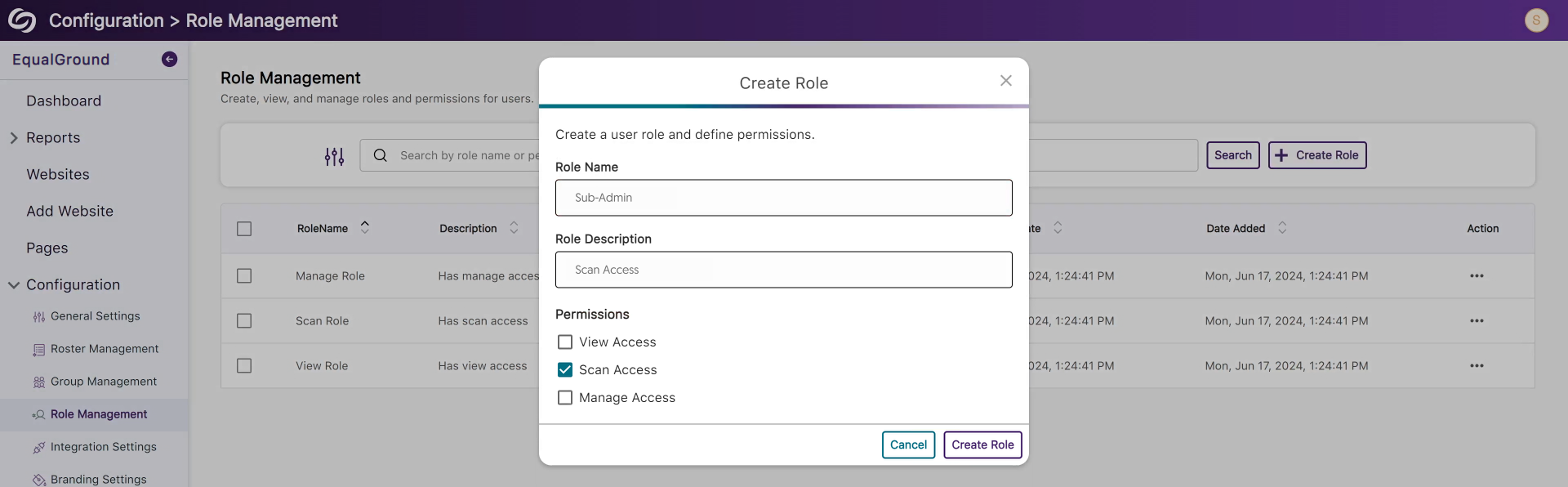Click the EqualGround logo icon in header
Viewport: 1568px width, 487px height.
pyautogui.click(x=22, y=20)
